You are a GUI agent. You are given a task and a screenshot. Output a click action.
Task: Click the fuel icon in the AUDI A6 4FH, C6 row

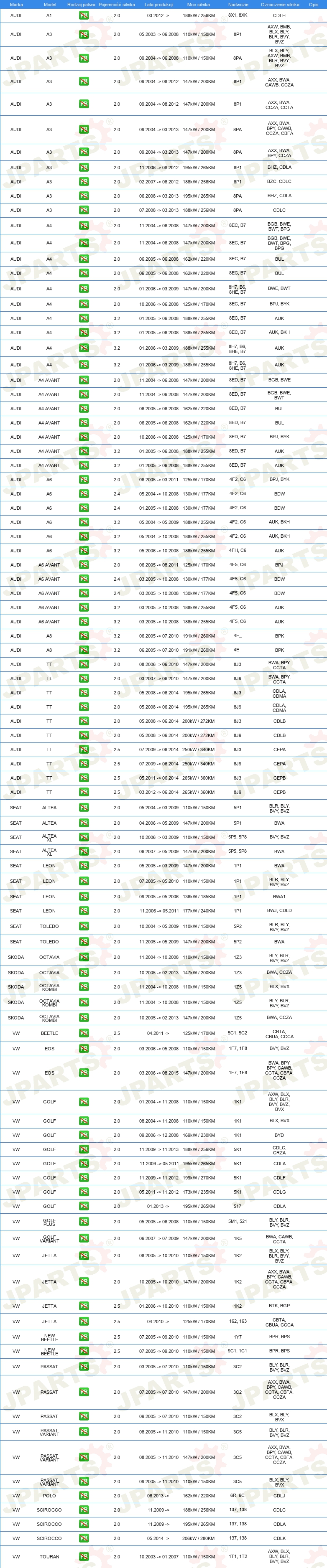[x=84, y=551]
